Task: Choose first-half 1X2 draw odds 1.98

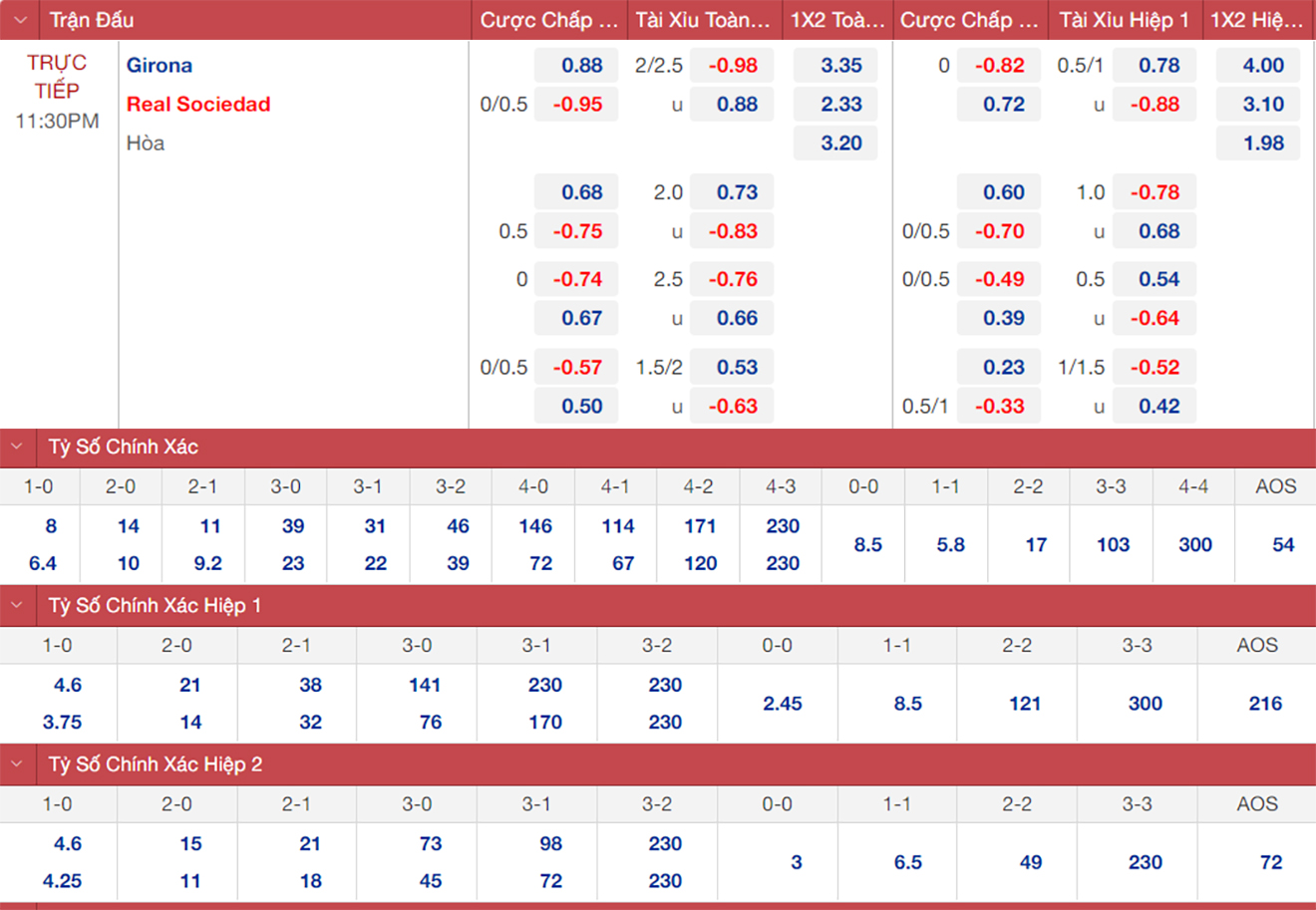Action: [x=1262, y=144]
